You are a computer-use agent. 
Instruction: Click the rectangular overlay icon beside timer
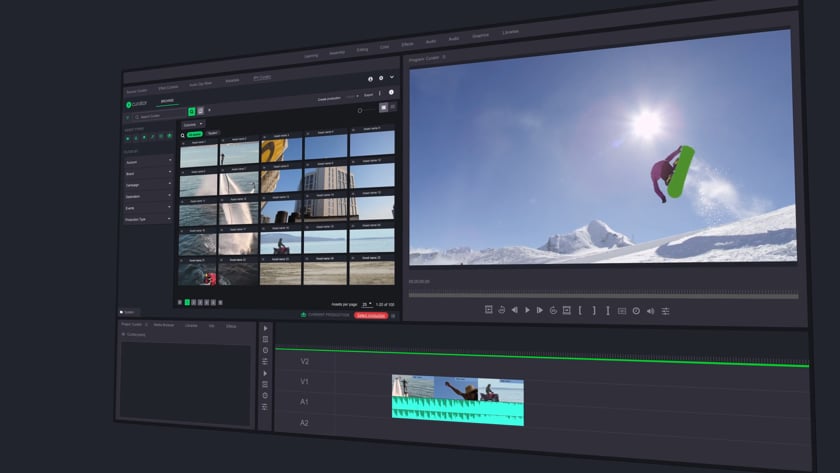pos(622,311)
